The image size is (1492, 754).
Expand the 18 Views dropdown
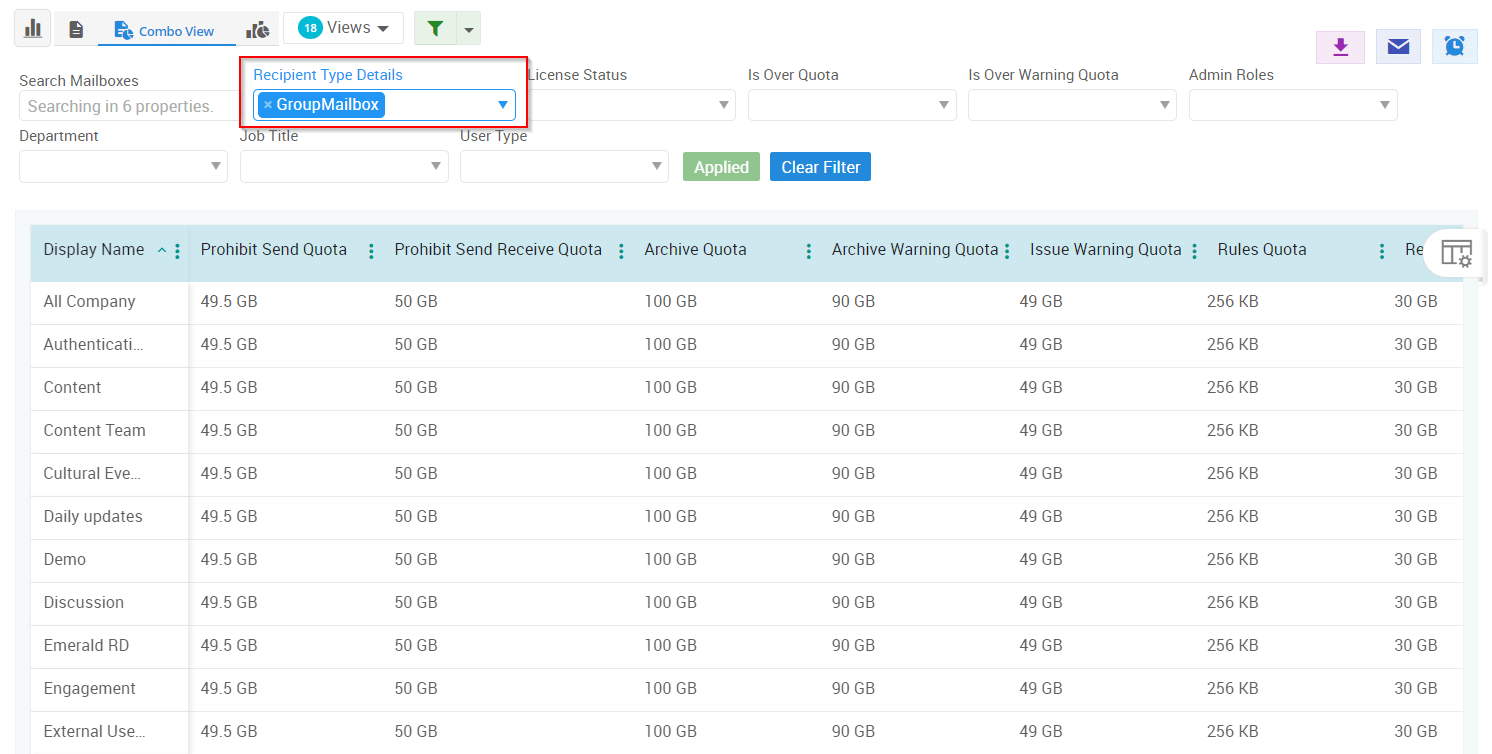pos(343,28)
